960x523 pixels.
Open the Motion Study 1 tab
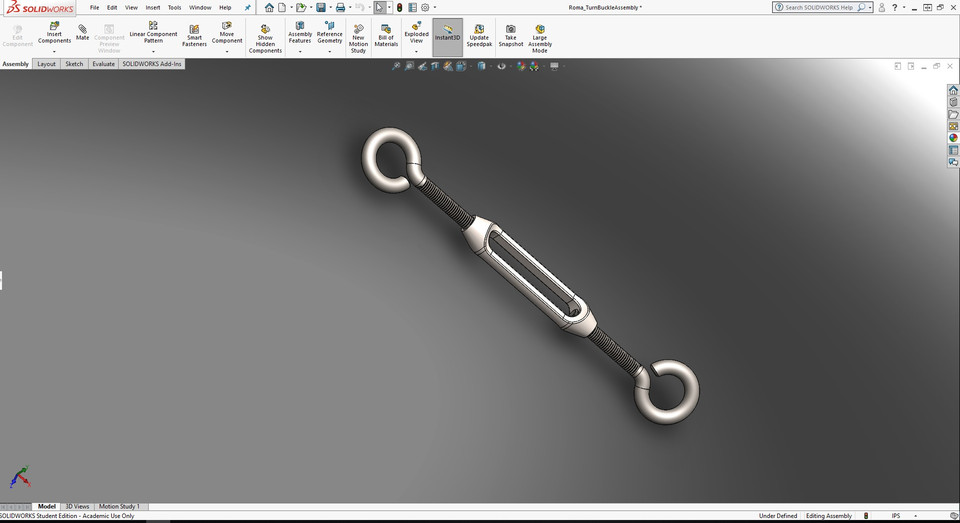pyautogui.click(x=119, y=507)
